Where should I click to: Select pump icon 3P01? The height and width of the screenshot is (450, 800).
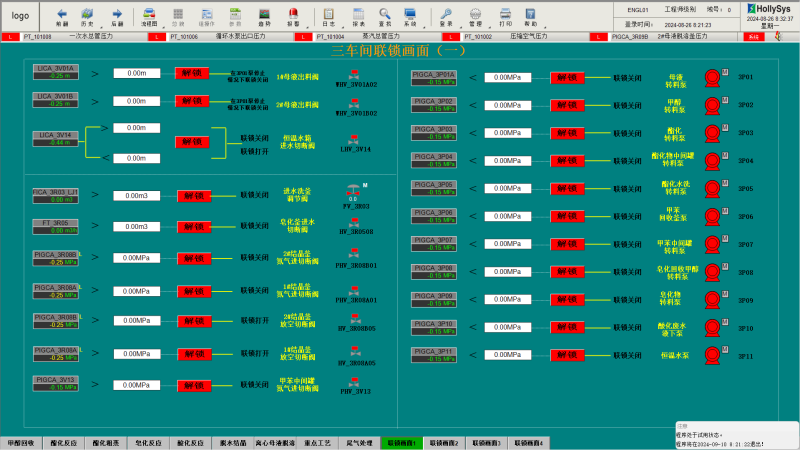point(712,78)
